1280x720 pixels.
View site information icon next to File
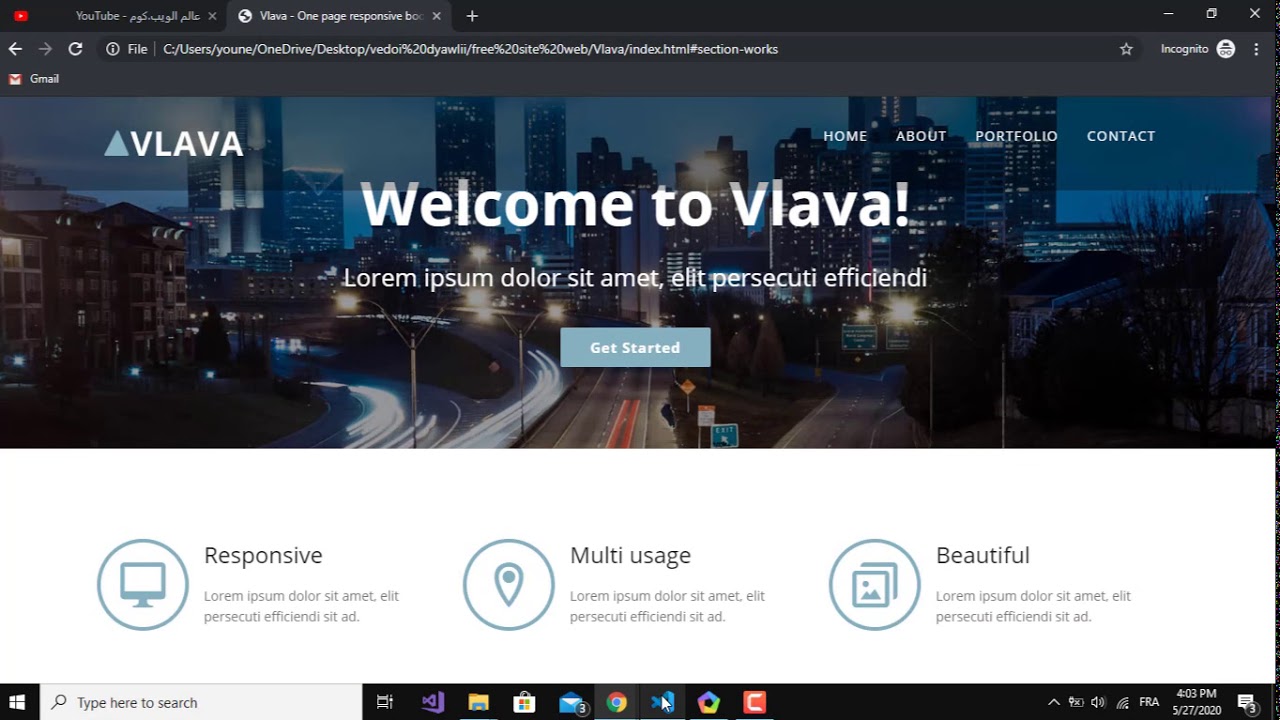click(113, 49)
